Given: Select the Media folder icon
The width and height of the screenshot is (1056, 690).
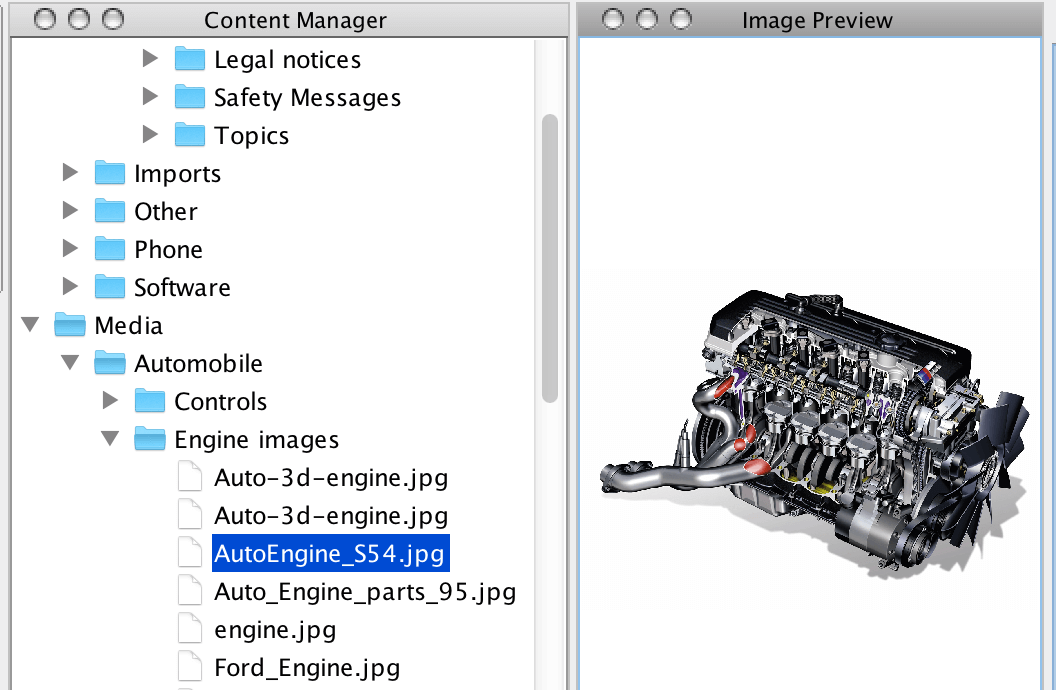Looking at the screenshot, I should click(69, 325).
